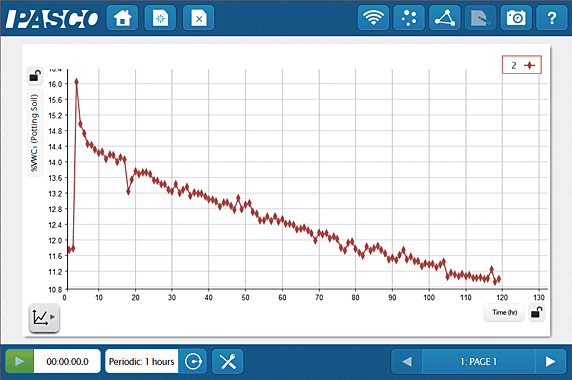Viewport: 572px width, 380px height.
Task: Click the y-axis value 14.0
Action: point(55,162)
